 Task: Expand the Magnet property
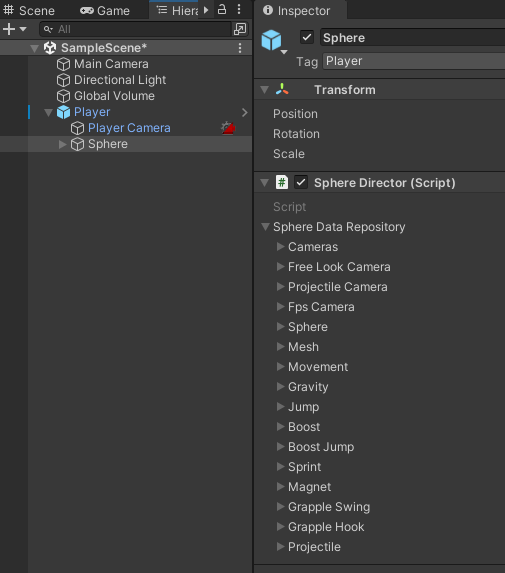click(x=280, y=487)
